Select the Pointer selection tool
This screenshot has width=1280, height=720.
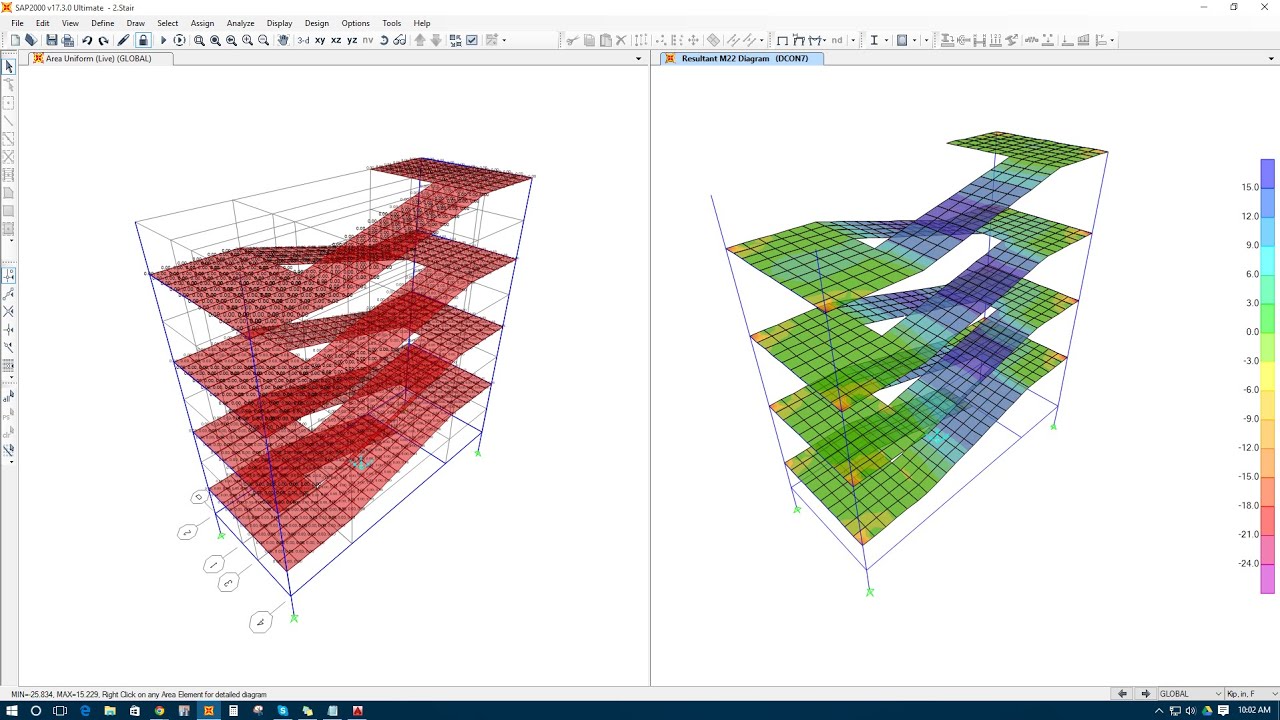(8, 66)
